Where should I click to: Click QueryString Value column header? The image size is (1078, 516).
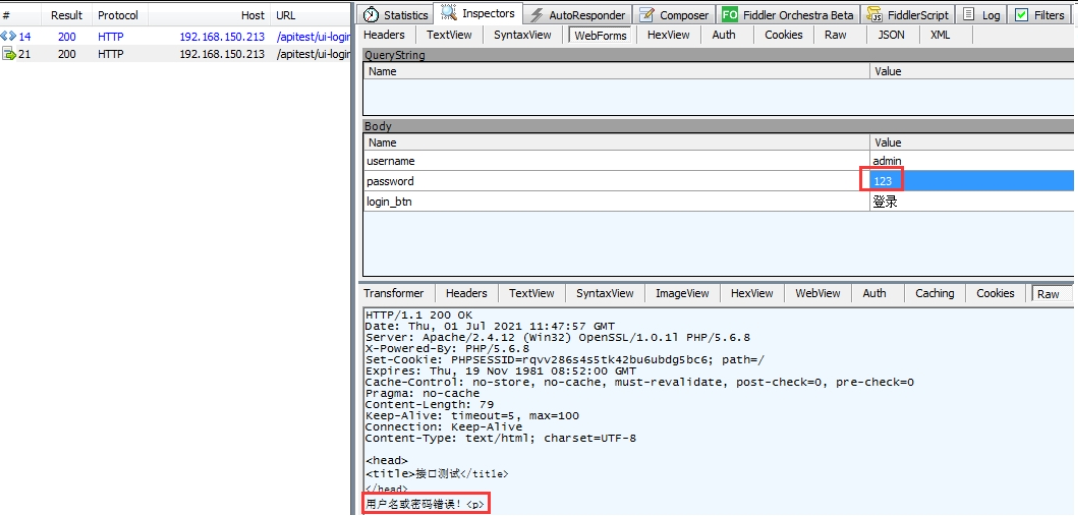click(x=972, y=71)
